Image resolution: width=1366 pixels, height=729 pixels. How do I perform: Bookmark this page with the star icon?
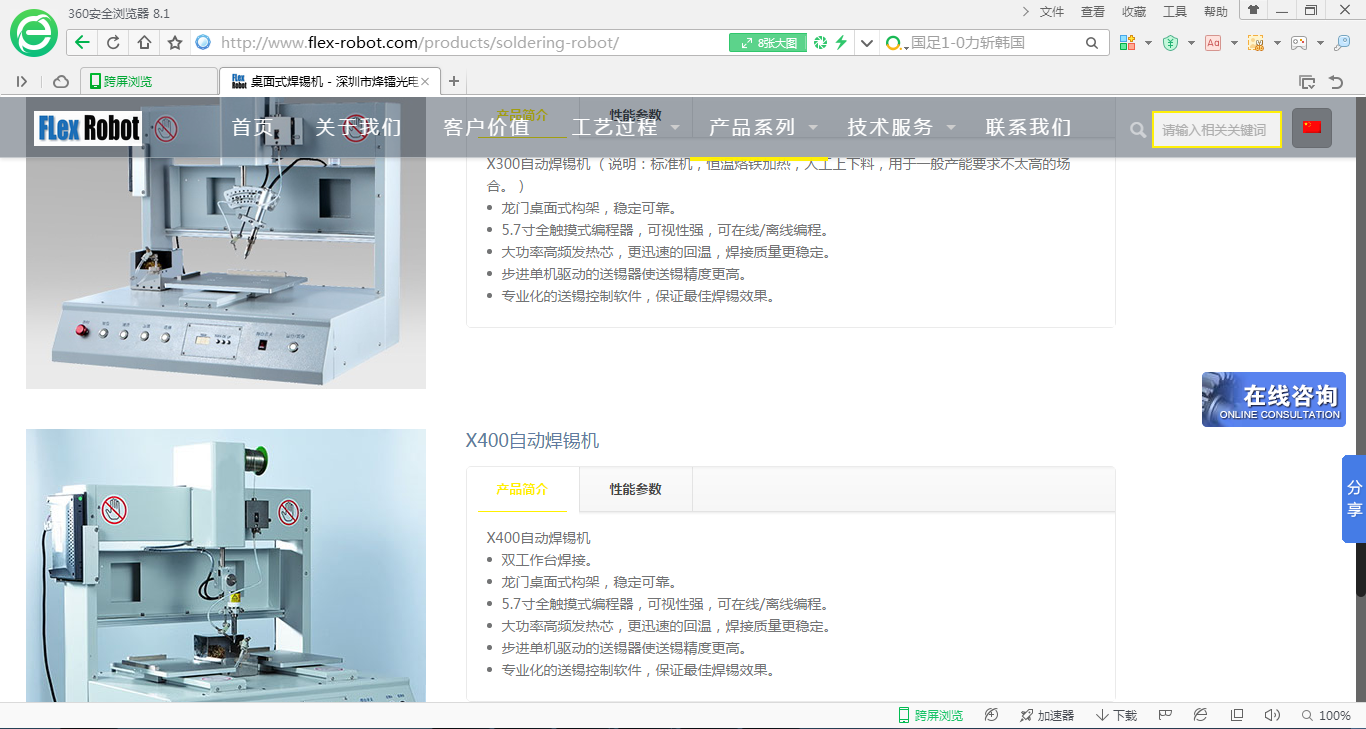(x=175, y=43)
